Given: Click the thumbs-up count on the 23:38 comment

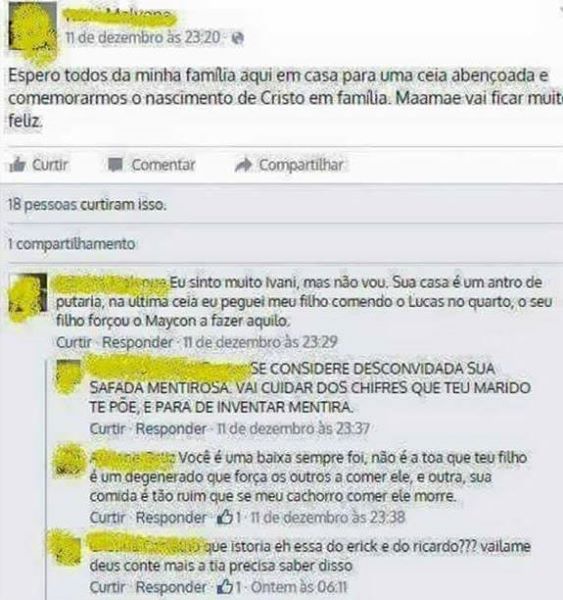Looking at the screenshot, I should click(x=229, y=518).
